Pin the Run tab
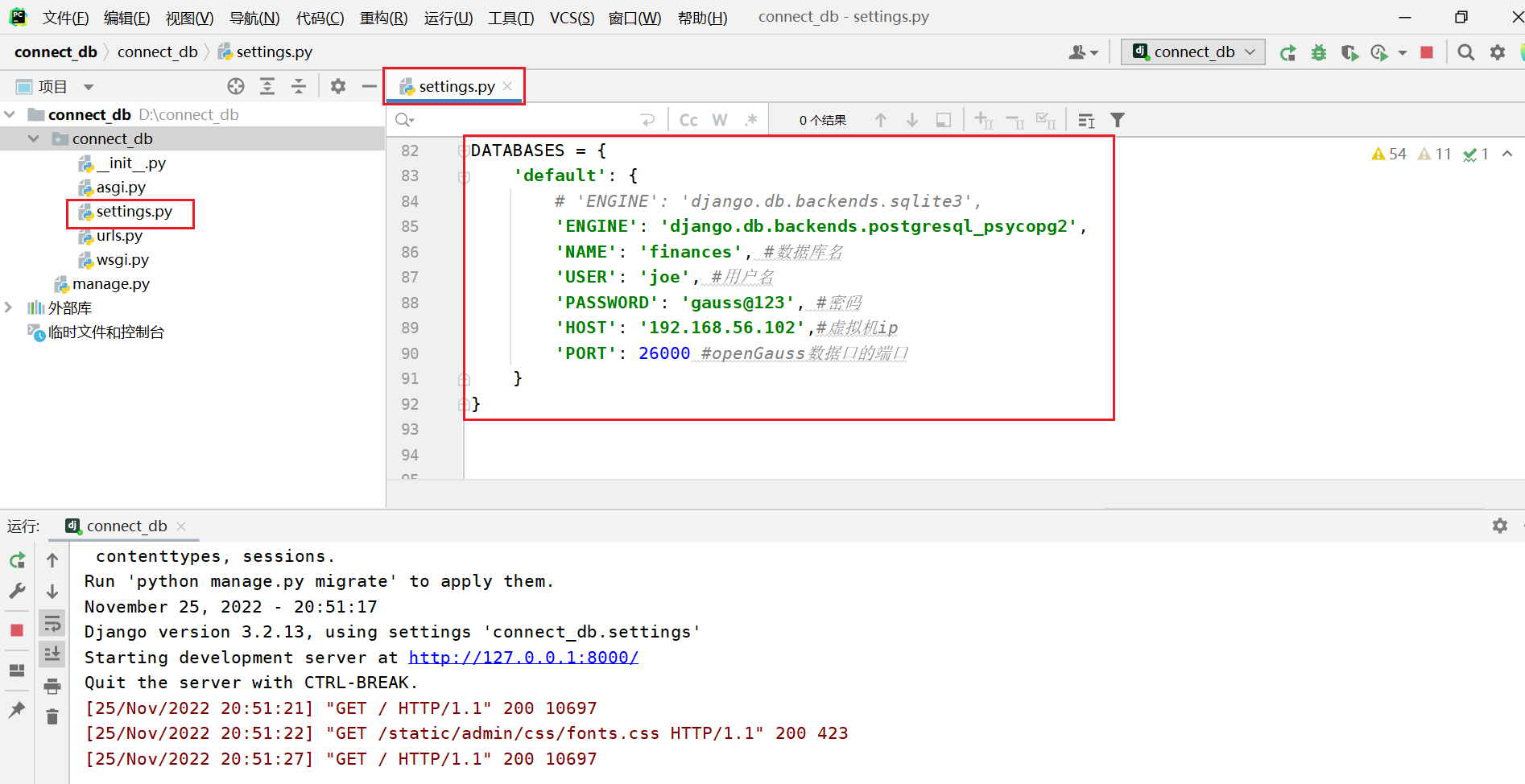 coord(17,709)
